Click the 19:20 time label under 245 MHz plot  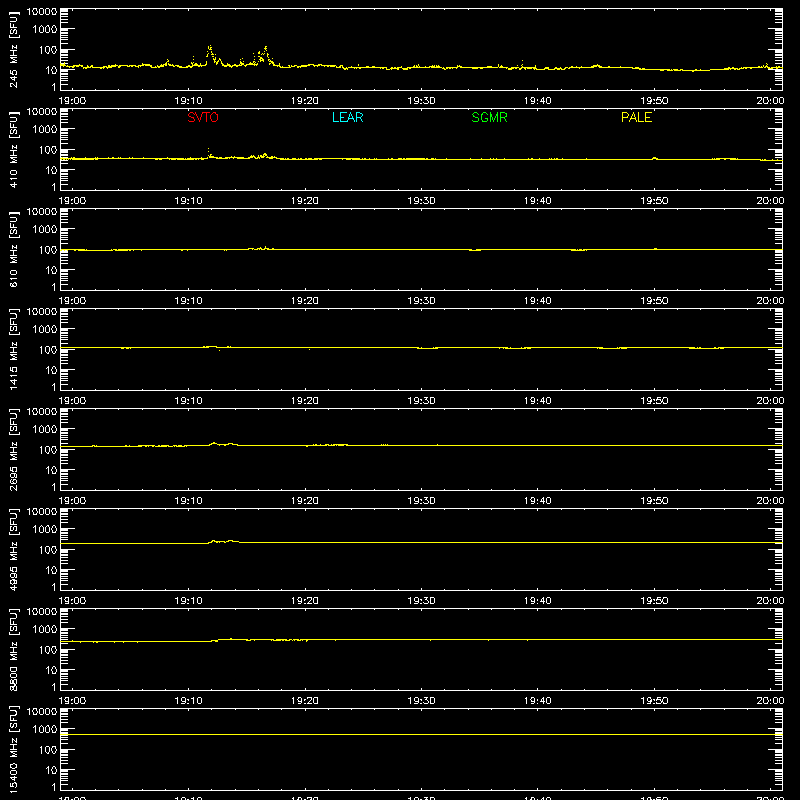[x=305, y=101]
